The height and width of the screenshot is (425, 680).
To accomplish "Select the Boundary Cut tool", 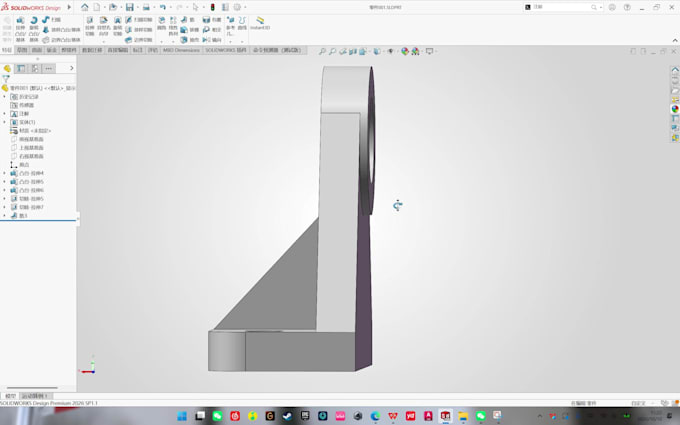I will [x=139, y=40].
